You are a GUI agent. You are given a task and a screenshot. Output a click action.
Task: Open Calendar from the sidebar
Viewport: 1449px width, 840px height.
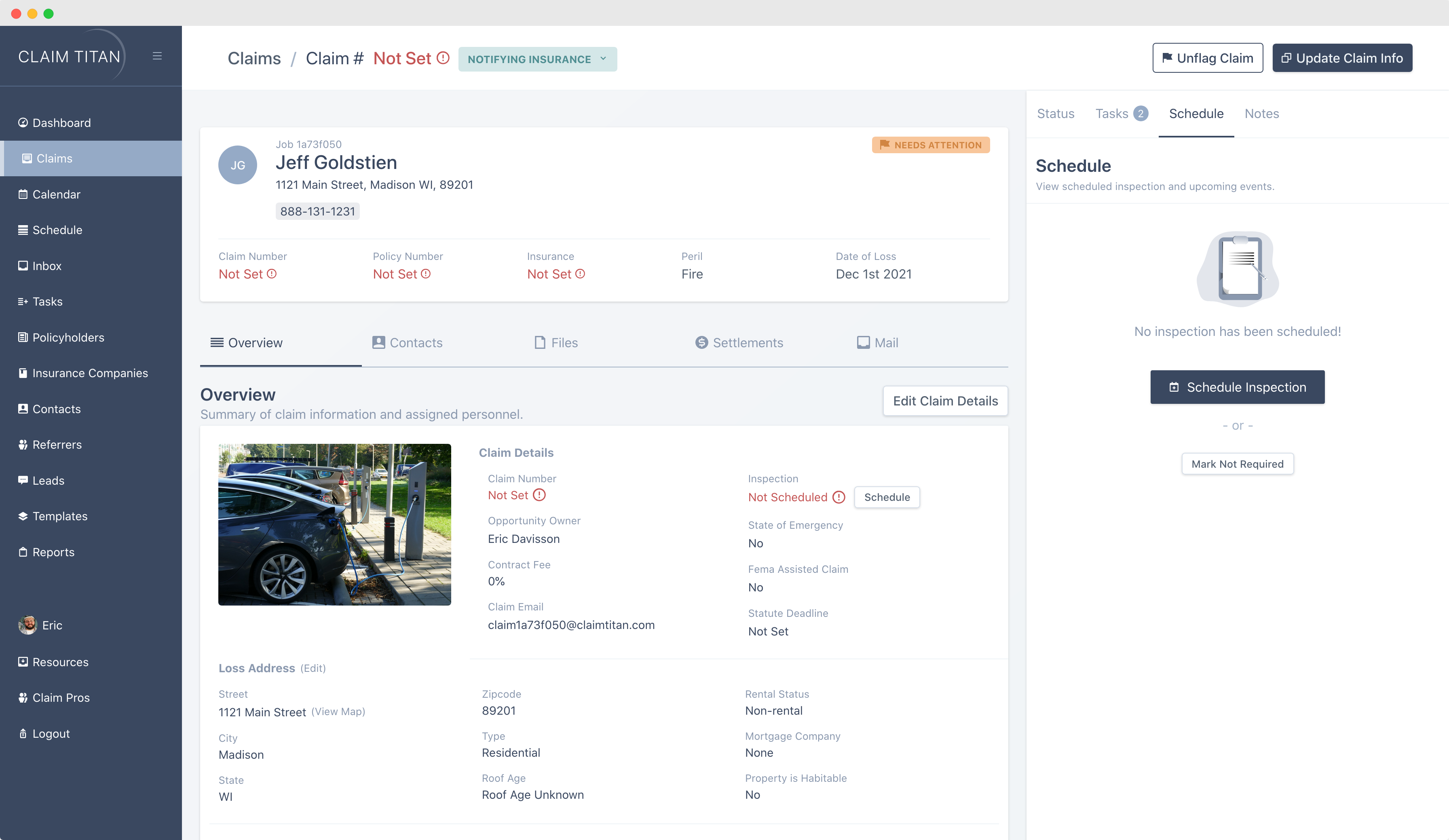pos(56,194)
